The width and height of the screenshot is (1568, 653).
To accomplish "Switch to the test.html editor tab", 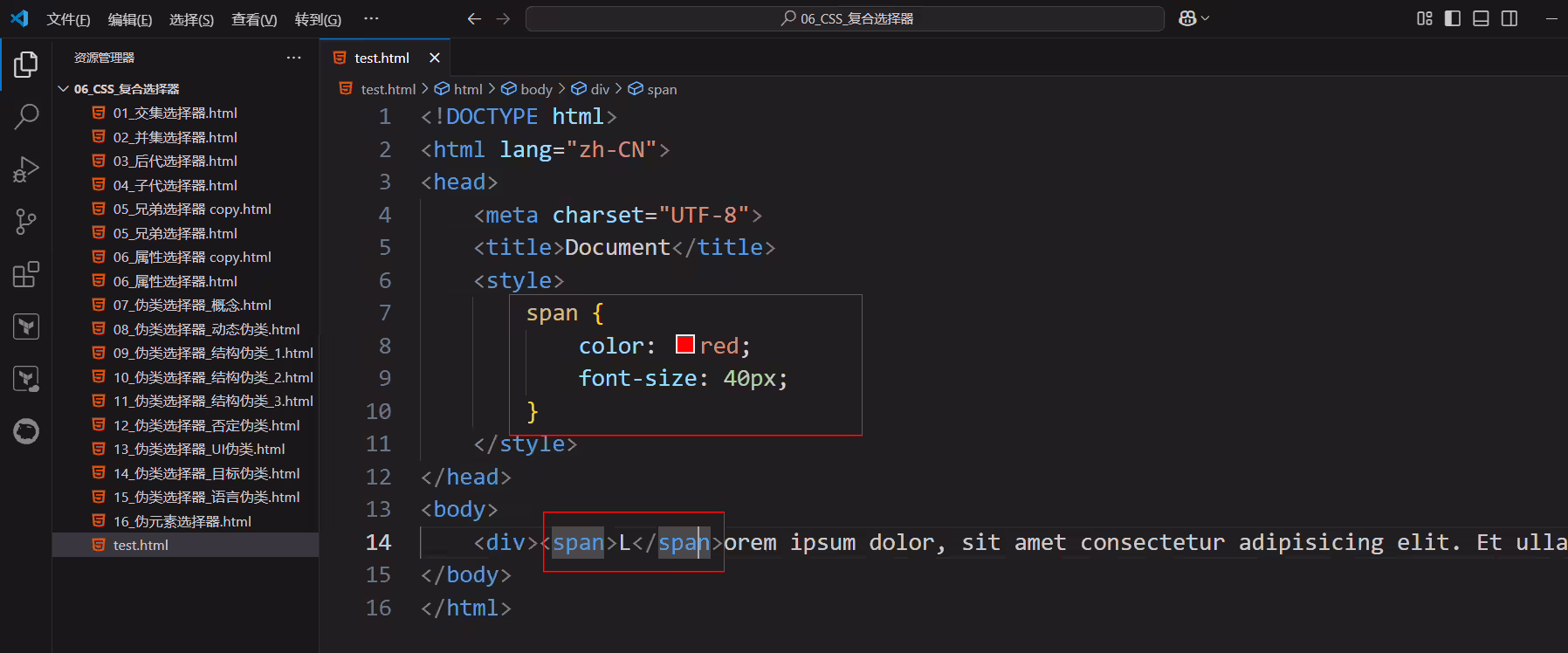I will pyautogui.click(x=382, y=58).
